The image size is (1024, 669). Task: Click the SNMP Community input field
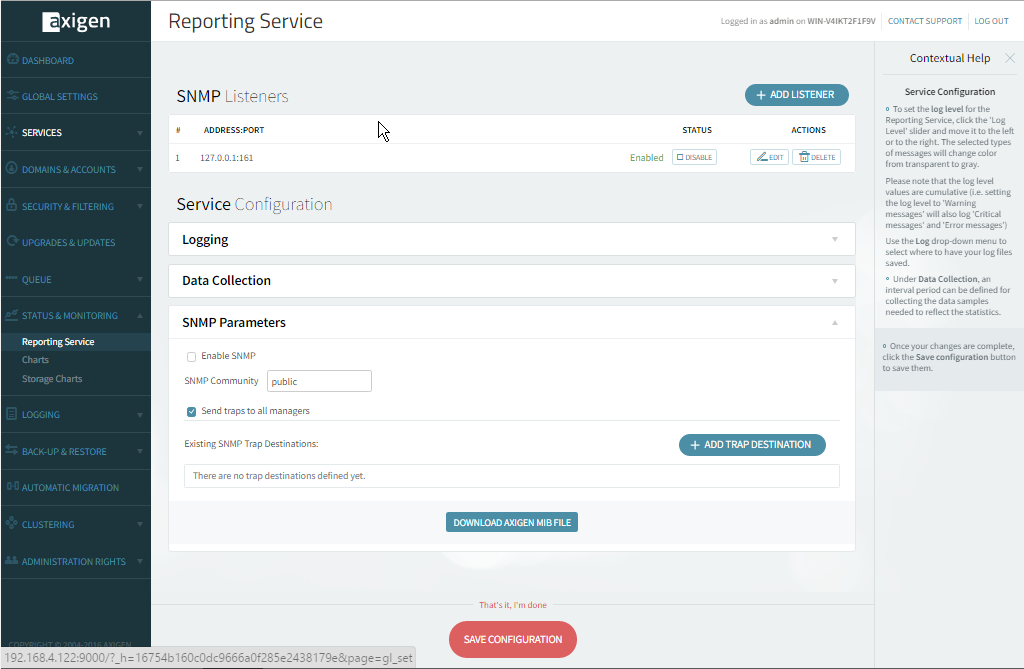coord(319,381)
